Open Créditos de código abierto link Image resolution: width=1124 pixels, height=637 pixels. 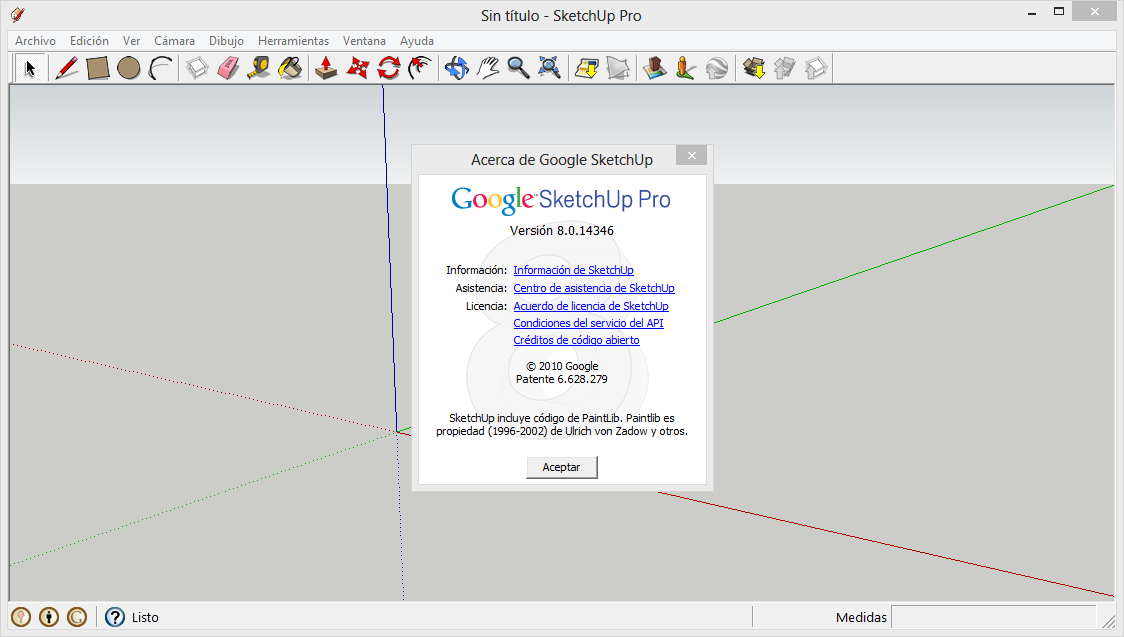tap(576, 340)
